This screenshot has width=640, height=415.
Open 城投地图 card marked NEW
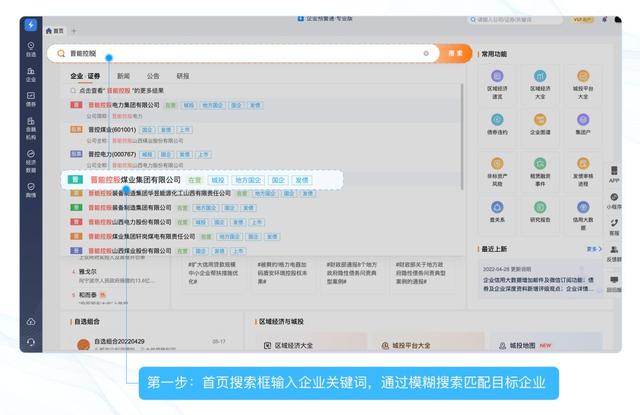tap(547, 343)
